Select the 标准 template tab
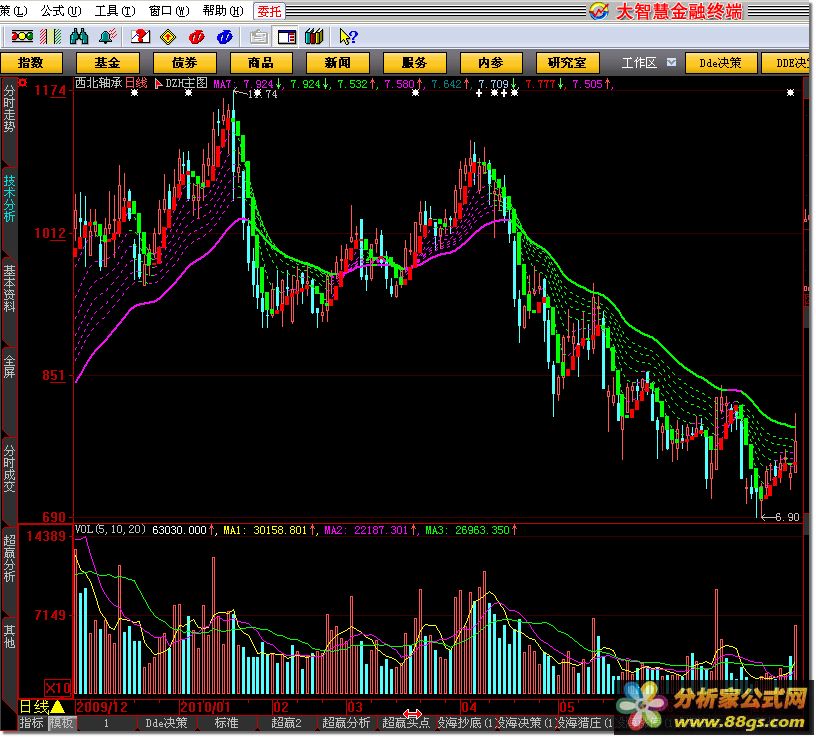This screenshot has height=737, width=816. 226,723
